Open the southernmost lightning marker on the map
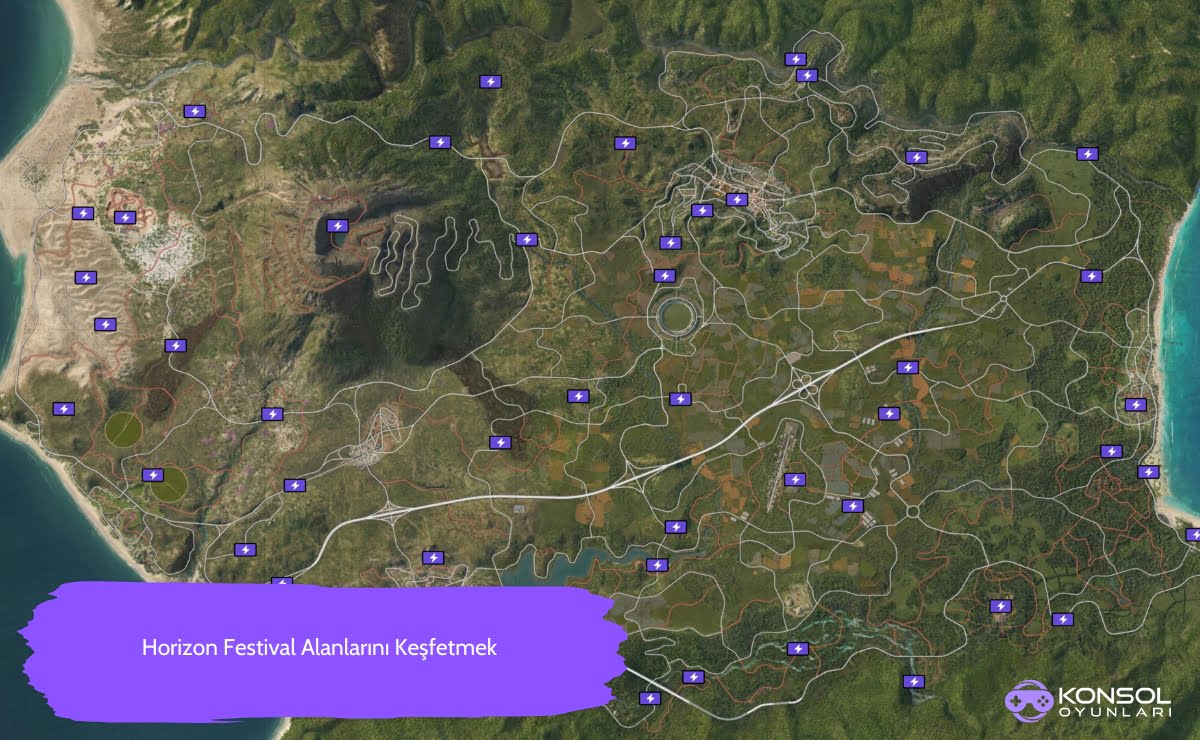This screenshot has height=740, width=1200. tap(650, 698)
